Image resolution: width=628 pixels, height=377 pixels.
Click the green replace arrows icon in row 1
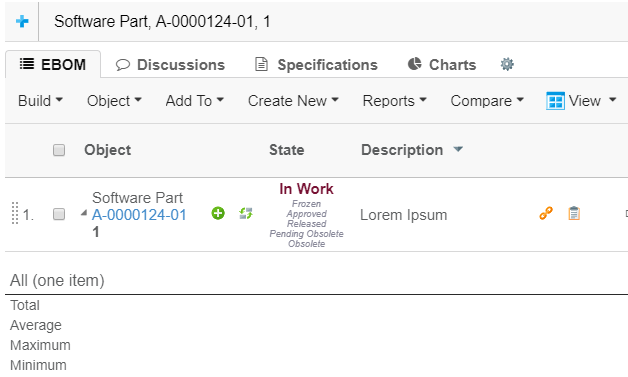coord(246,213)
